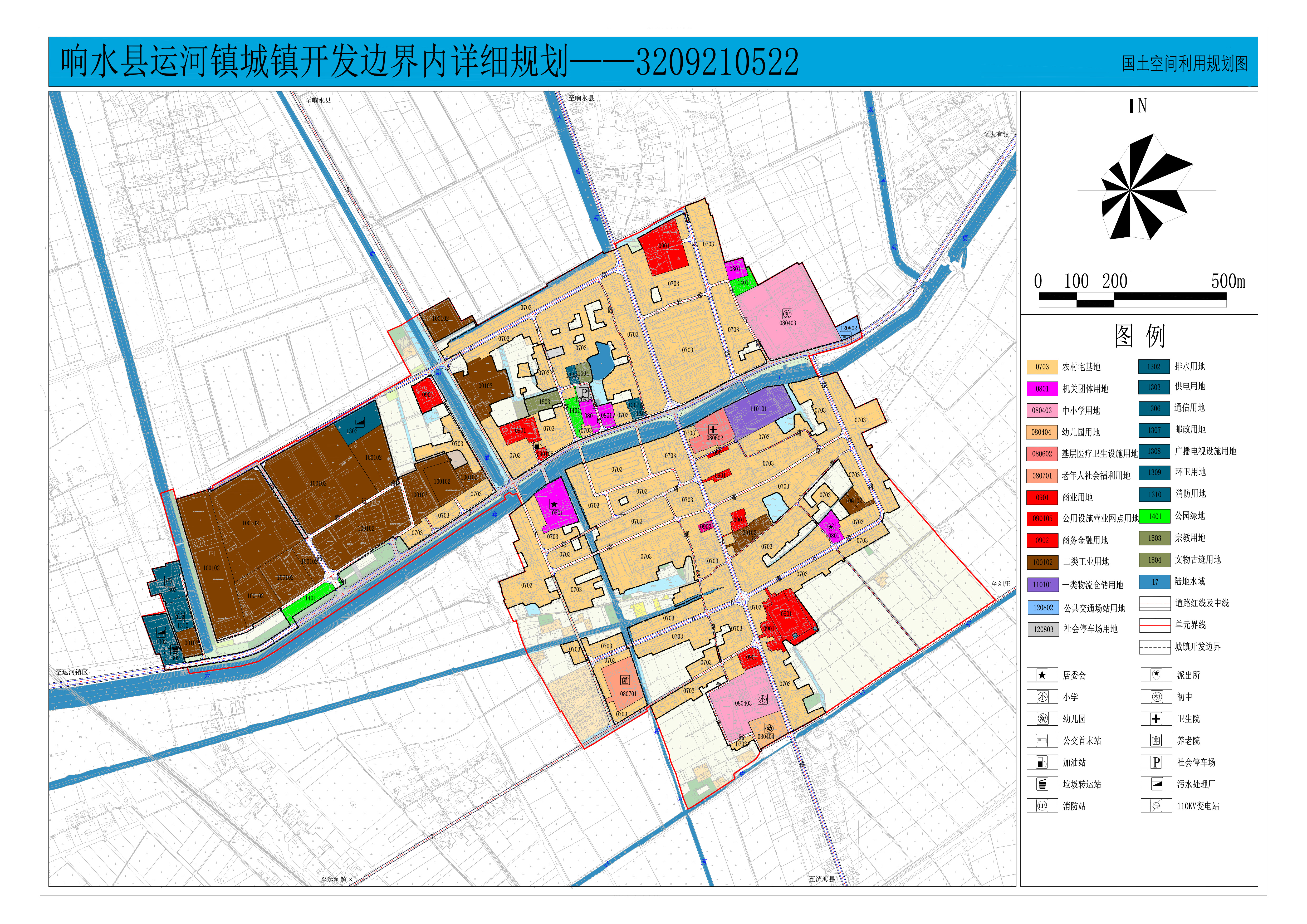The width and height of the screenshot is (1307, 924).
Task: Click the 消防站 119 legend icon
Action: point(1042,806)
